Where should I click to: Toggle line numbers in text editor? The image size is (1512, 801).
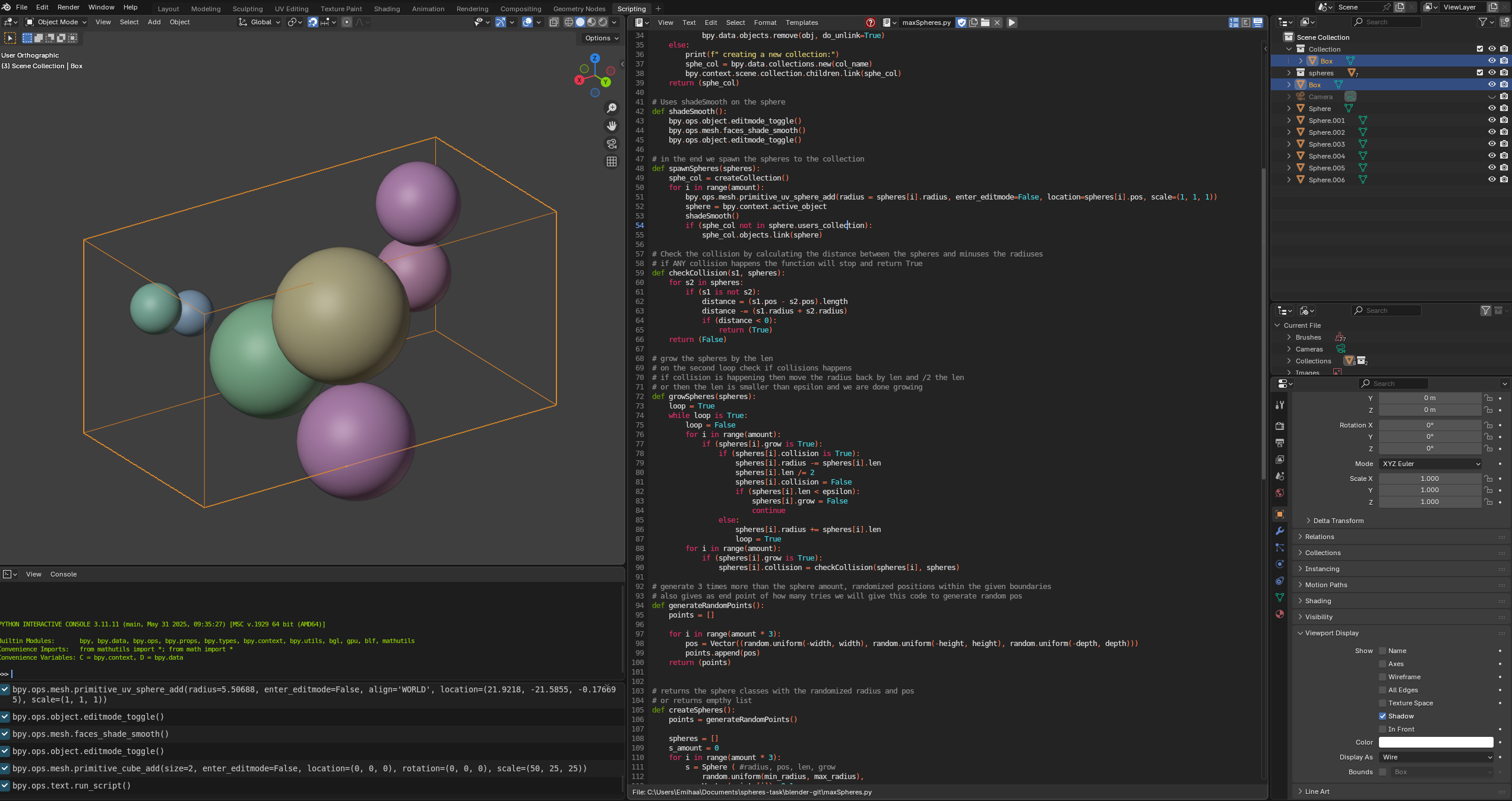(1234, 23)
